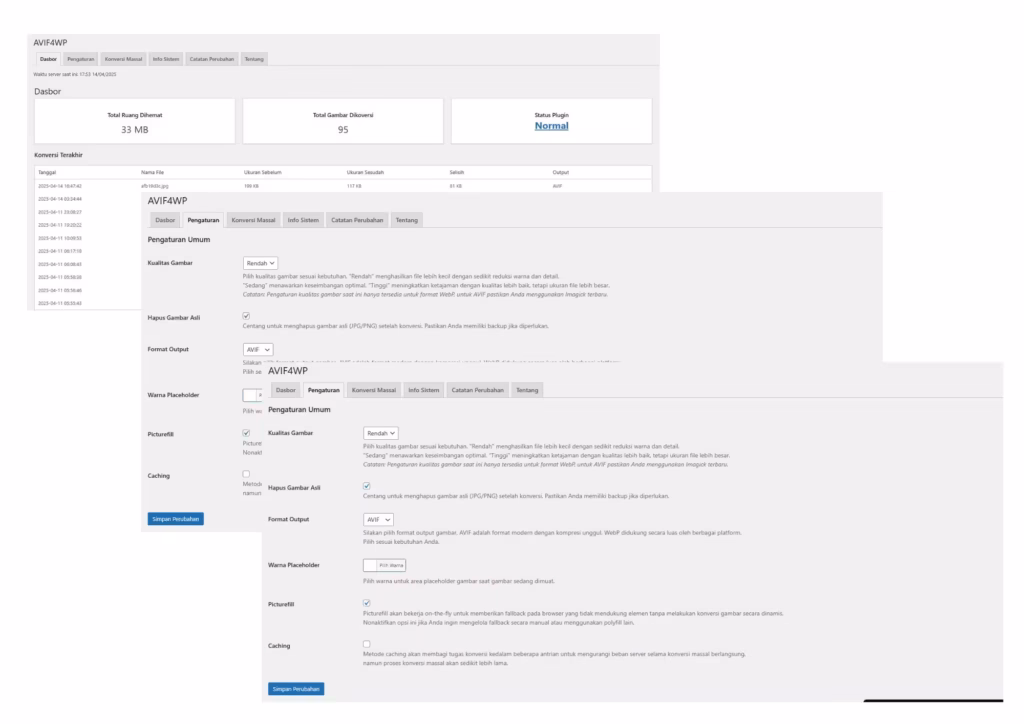Click the Normal plugin status link
The image size is (1024, 724).
coord(551,126)
